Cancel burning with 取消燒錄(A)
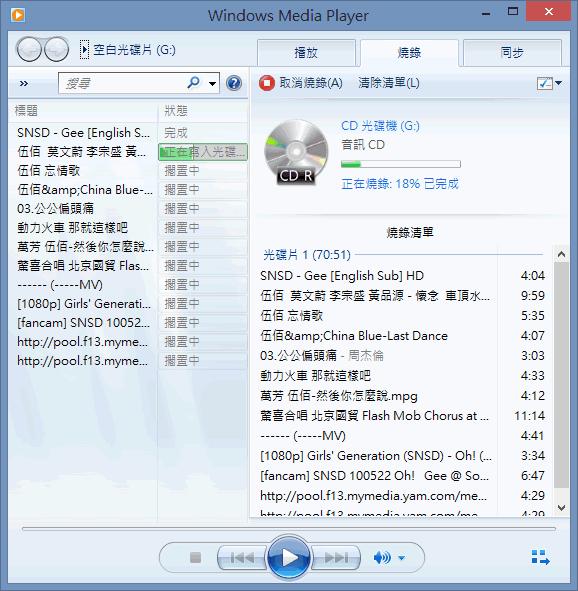Image resolution: width=578 pixels, height=591 pixels. (301, 83)
